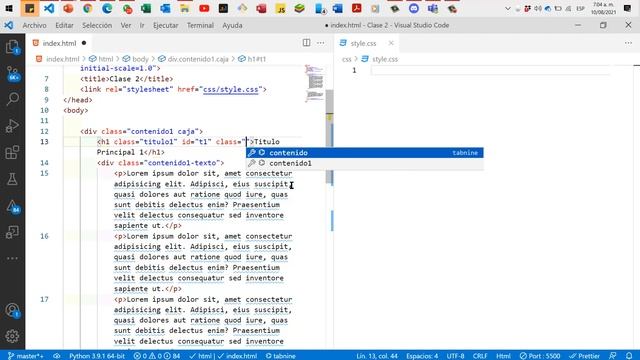Select the 'contenido1' autocomplete suggestion
The width and height of the screenshot is (640, 360).
click(364, 163)
